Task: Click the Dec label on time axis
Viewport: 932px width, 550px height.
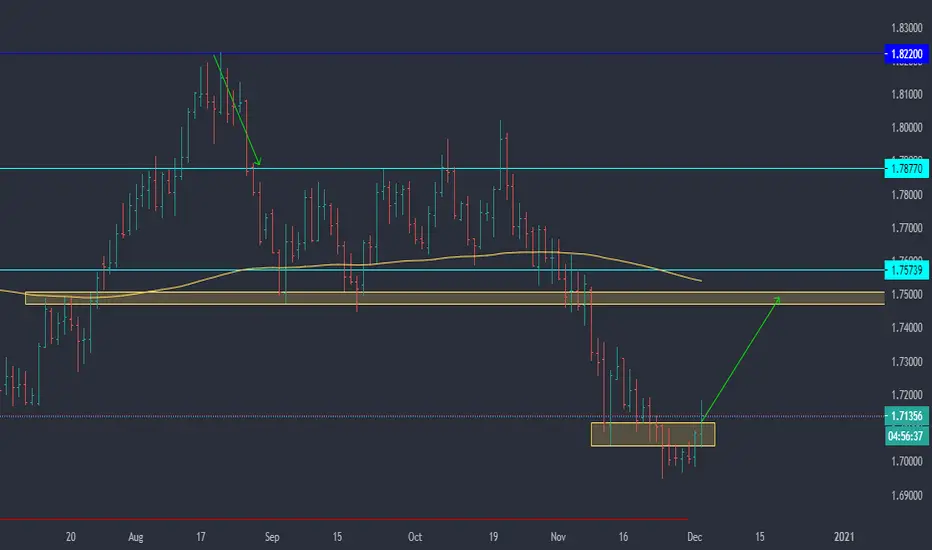Action: tap(694, 537)
